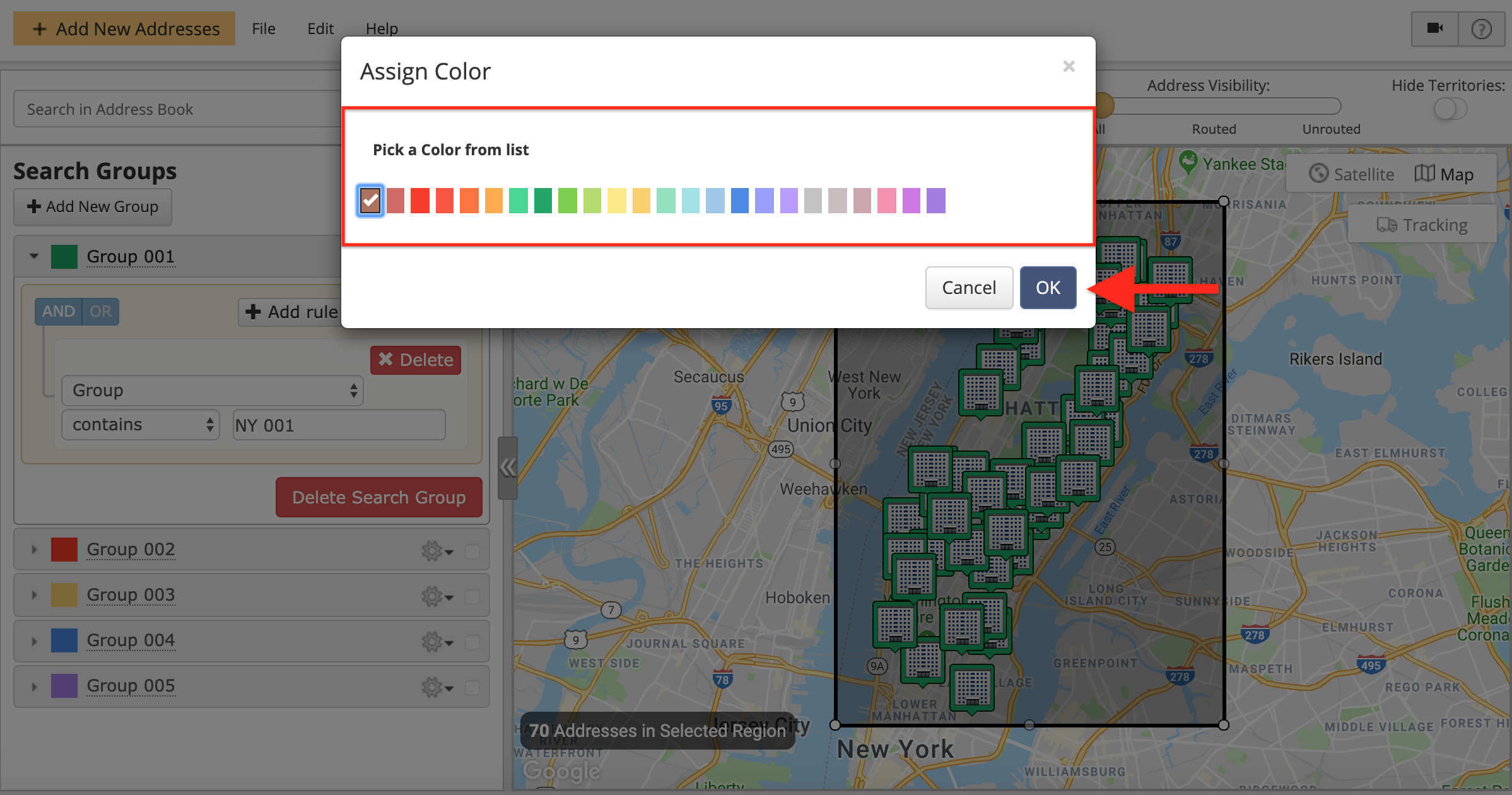Click the Cancel button

pyautogui.click(x=969, y=288)
